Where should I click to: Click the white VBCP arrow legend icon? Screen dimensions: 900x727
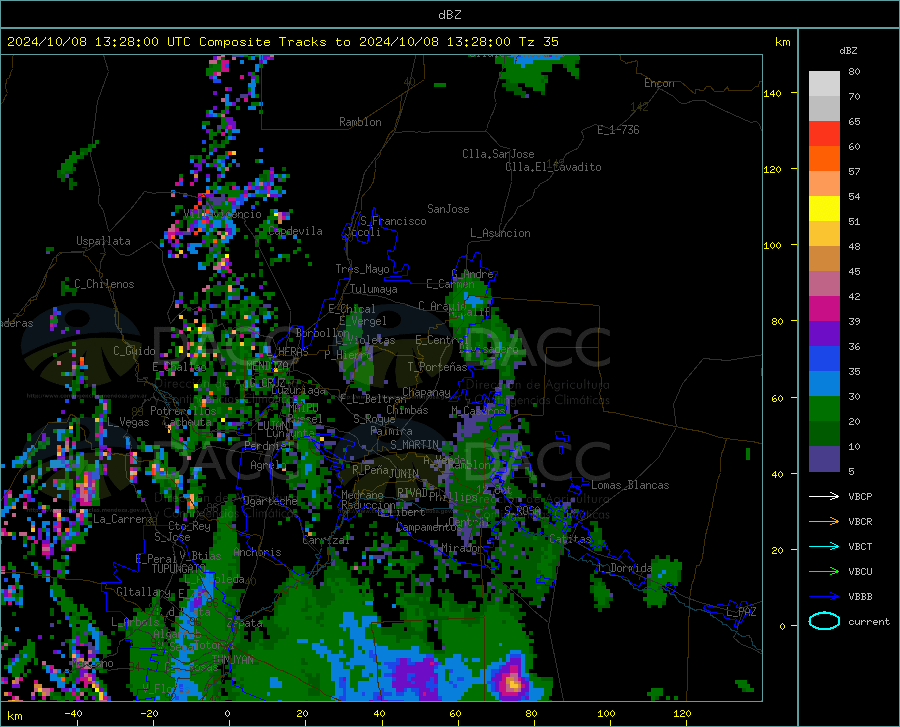pos(824,496)
